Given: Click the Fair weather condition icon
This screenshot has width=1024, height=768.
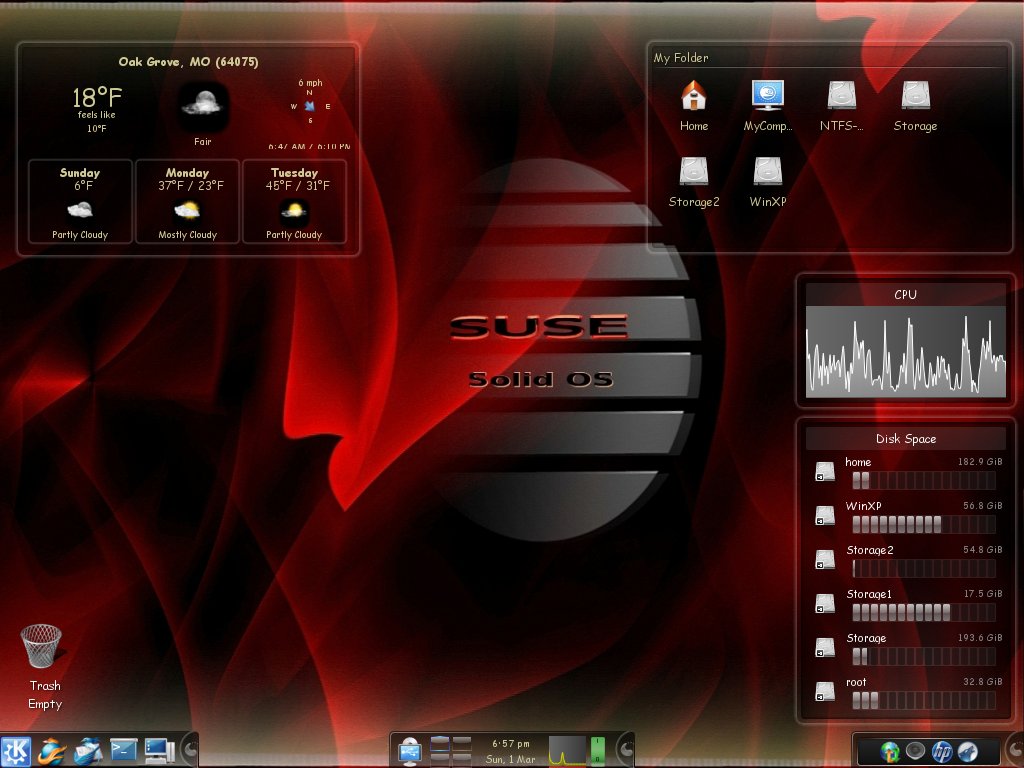Looking at the screenshot, I should click(x=203, y=106).
